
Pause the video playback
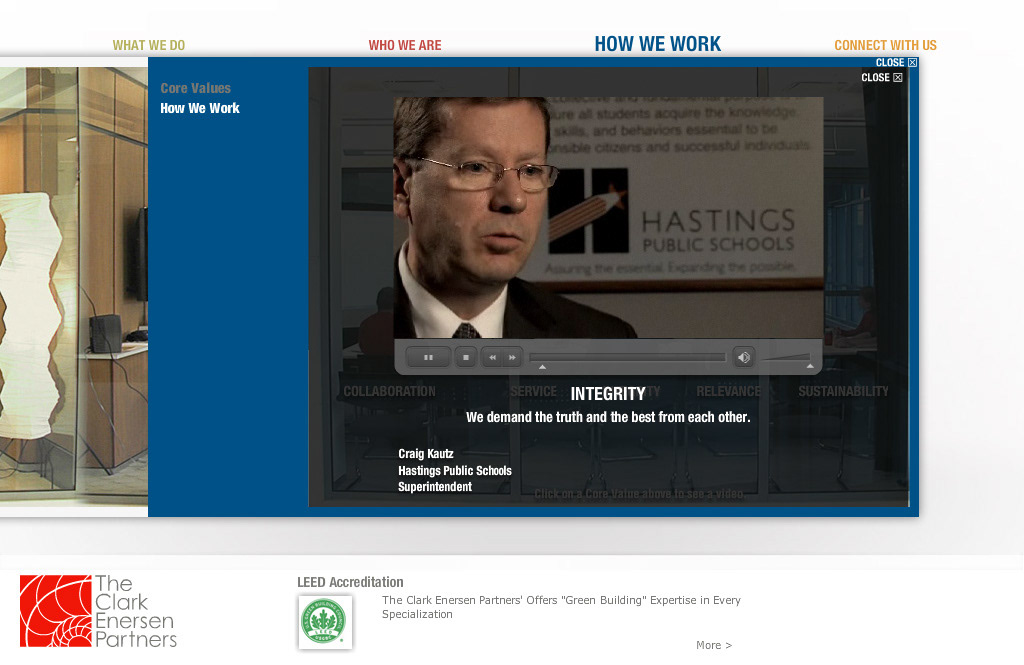pyautogui.click(x=428, y=357)
